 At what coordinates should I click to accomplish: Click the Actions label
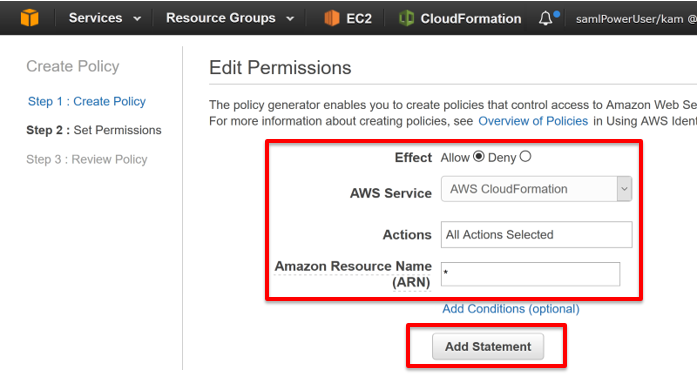pos(407,235)
